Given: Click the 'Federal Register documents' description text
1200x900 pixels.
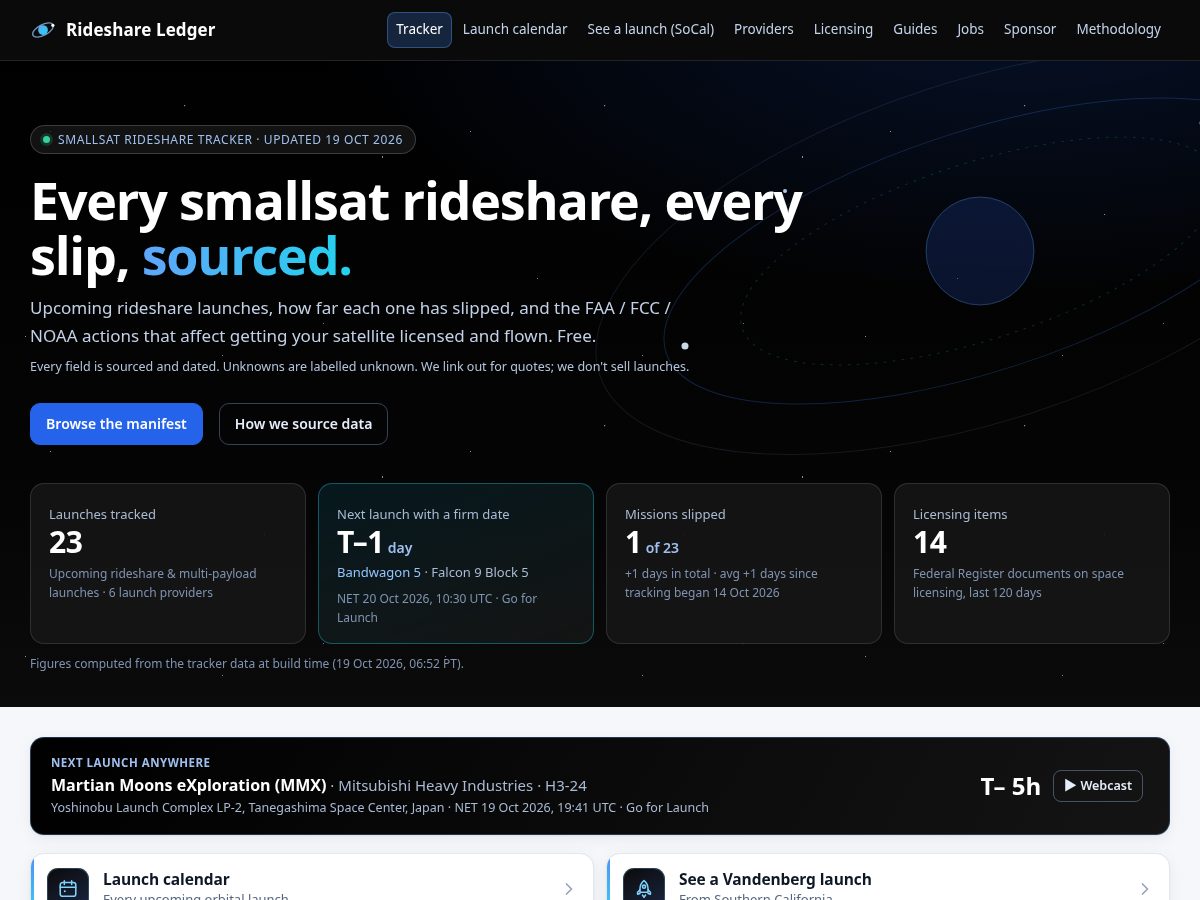Looking at the screenshot, I should point(1018,583).
